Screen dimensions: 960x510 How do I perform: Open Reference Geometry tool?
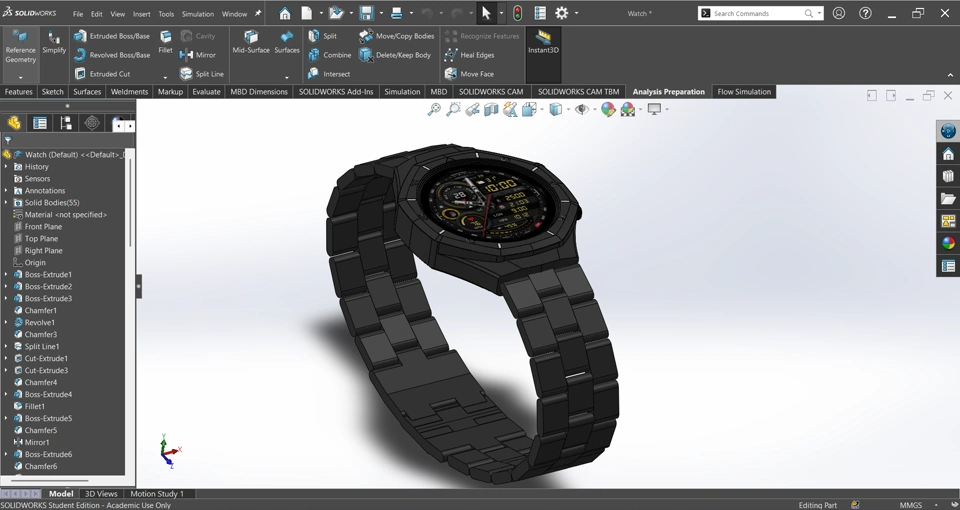coord(20,47)
